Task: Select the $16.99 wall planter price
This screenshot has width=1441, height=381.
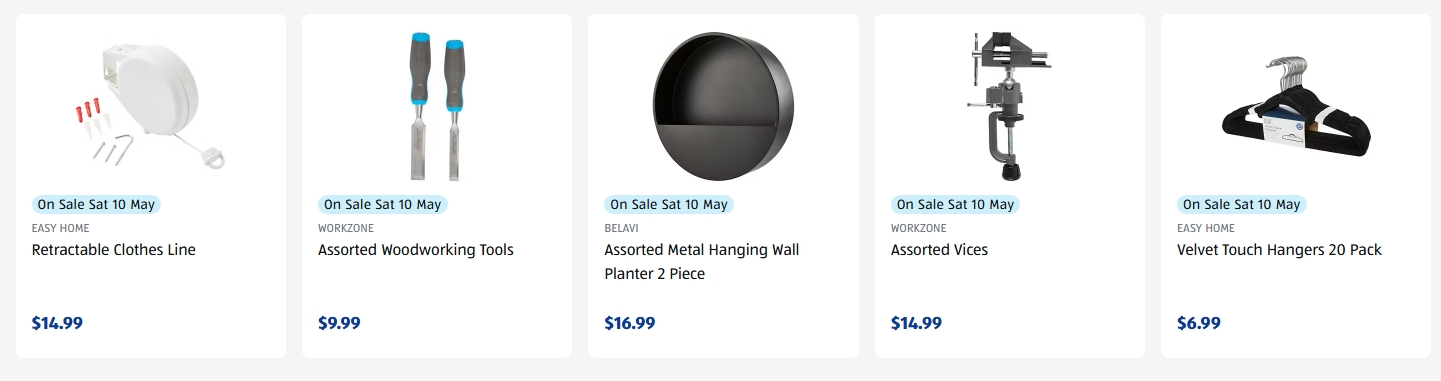Action: coord(630,323)
